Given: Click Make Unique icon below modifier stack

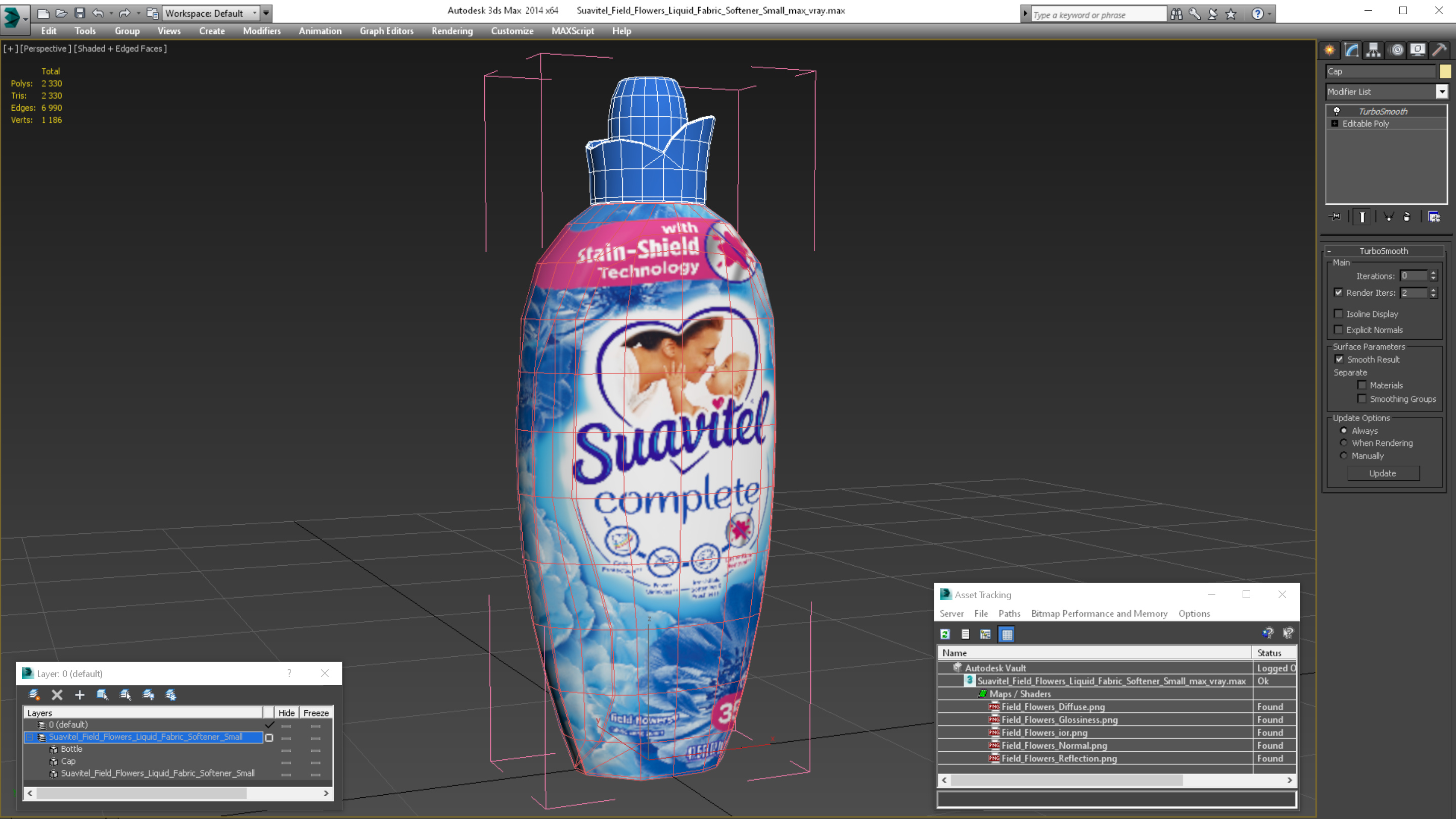Looking at the screenshot, I should coord(1389,216).
